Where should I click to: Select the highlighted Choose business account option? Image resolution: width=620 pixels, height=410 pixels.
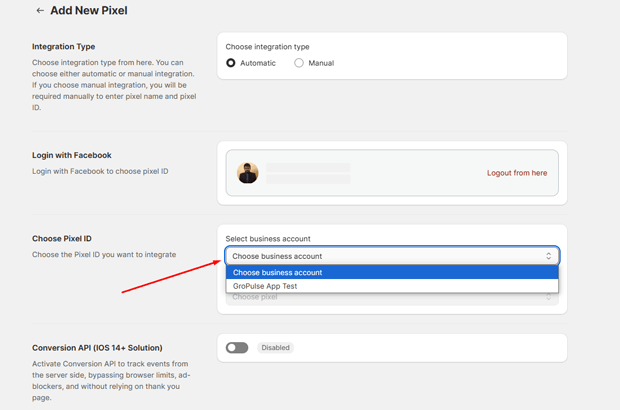coord(392,272)
